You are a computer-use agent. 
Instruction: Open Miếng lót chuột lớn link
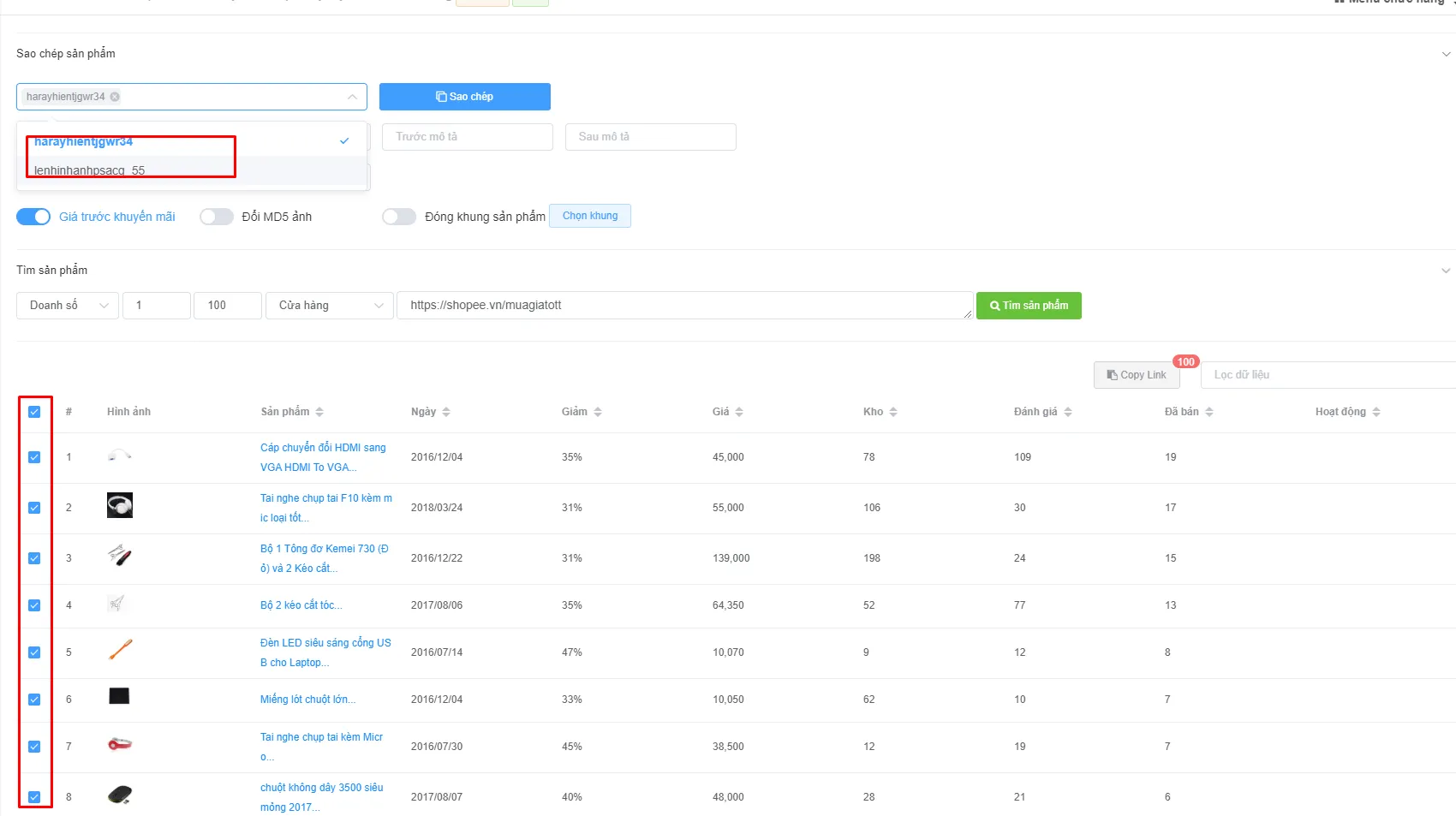(308, 700)
